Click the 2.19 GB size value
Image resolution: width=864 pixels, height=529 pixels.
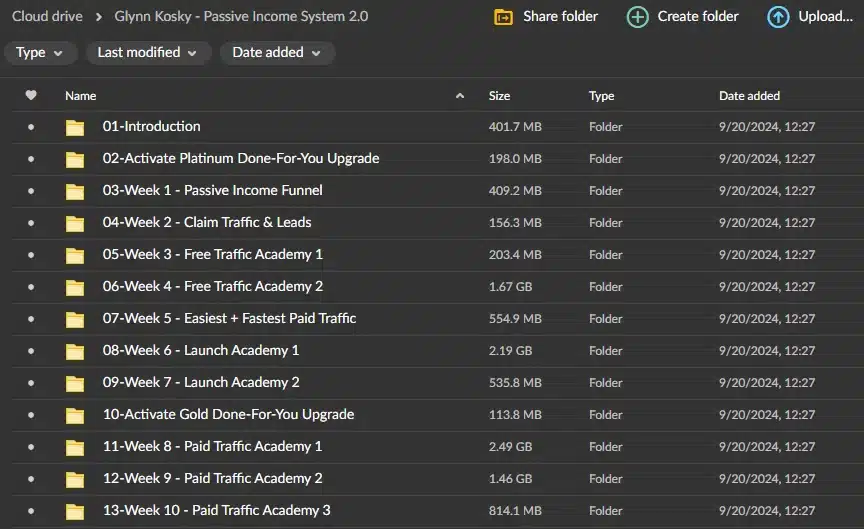(510, 350)
